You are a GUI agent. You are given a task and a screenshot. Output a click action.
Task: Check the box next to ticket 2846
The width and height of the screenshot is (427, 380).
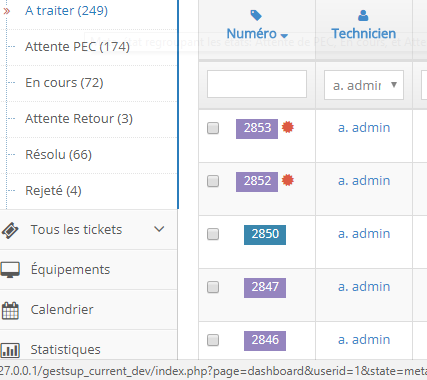[x=213, y=340]
